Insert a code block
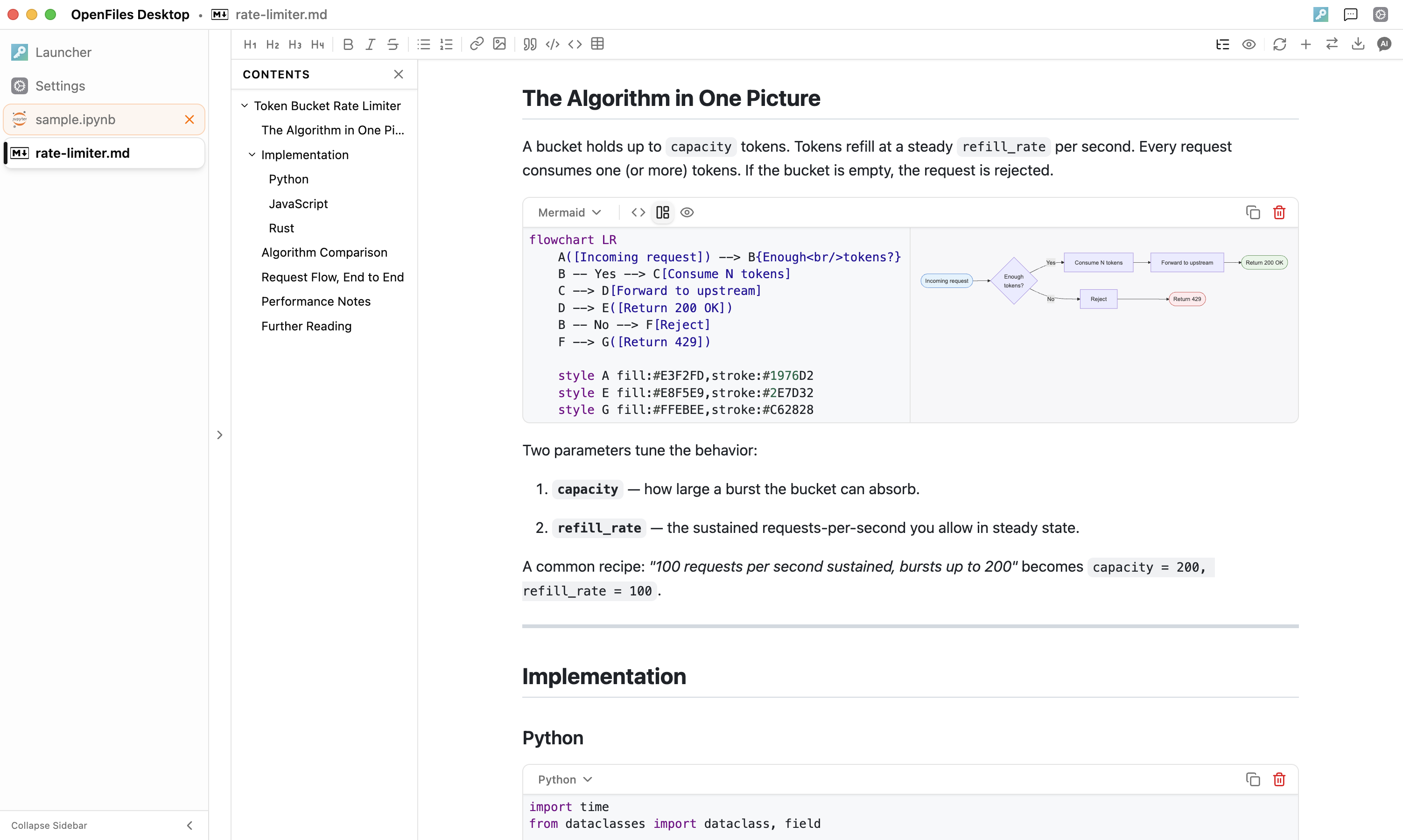 pyautogui.click(x=552, y=44)
